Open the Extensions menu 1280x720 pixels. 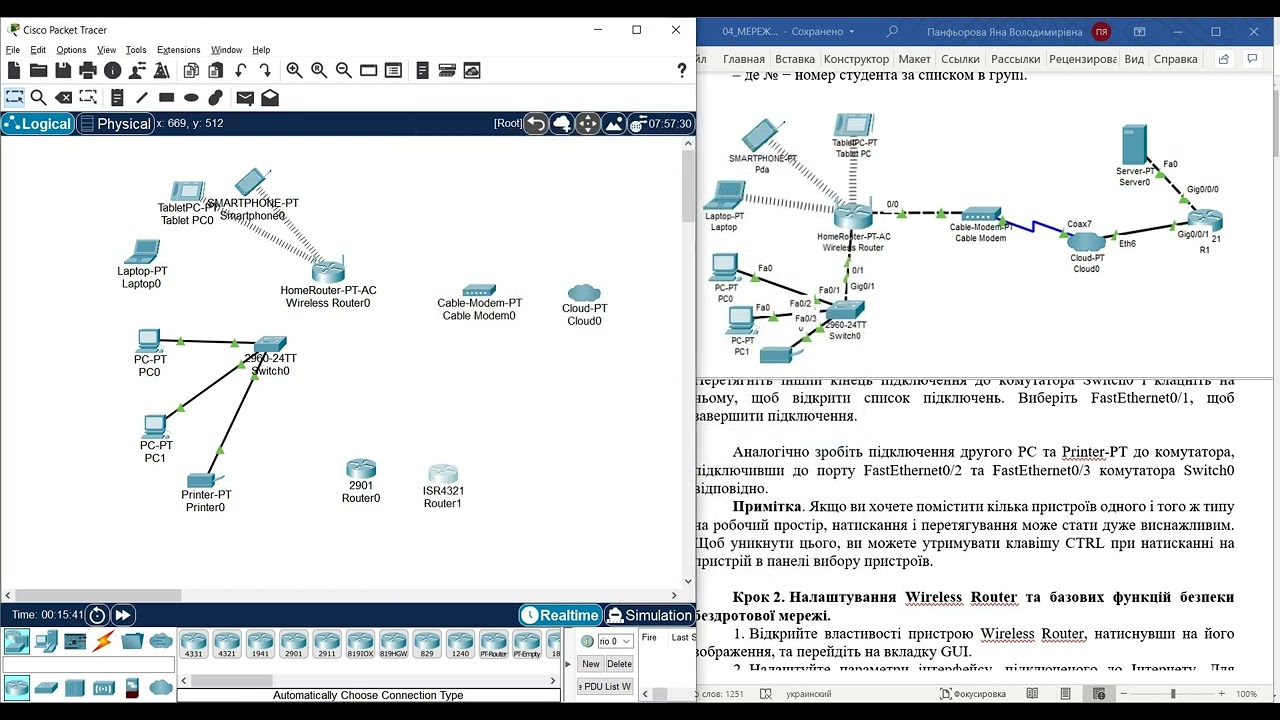click(179, 50)
